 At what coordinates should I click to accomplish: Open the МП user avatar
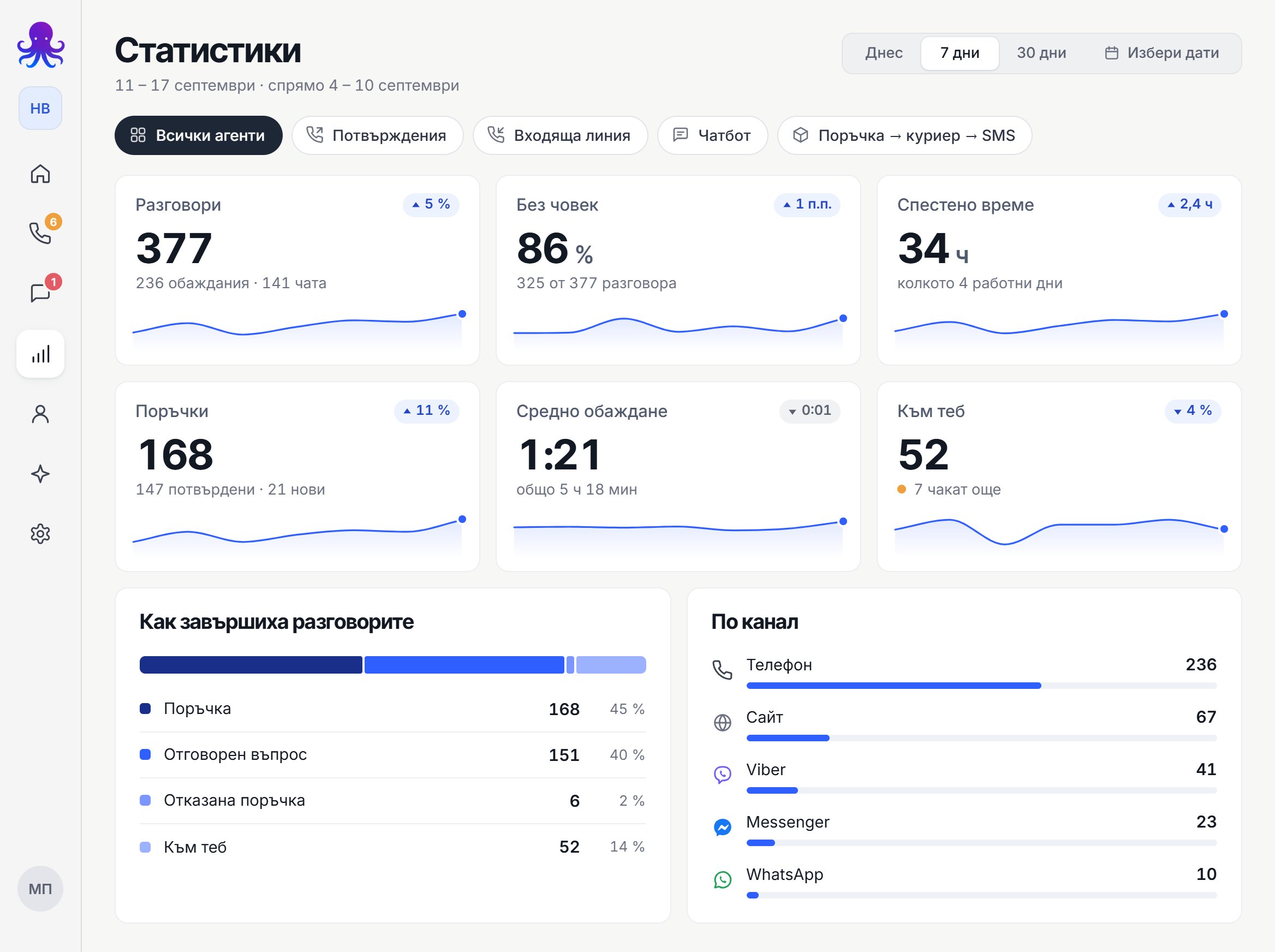pyautogui.click(x=40, y=889)
